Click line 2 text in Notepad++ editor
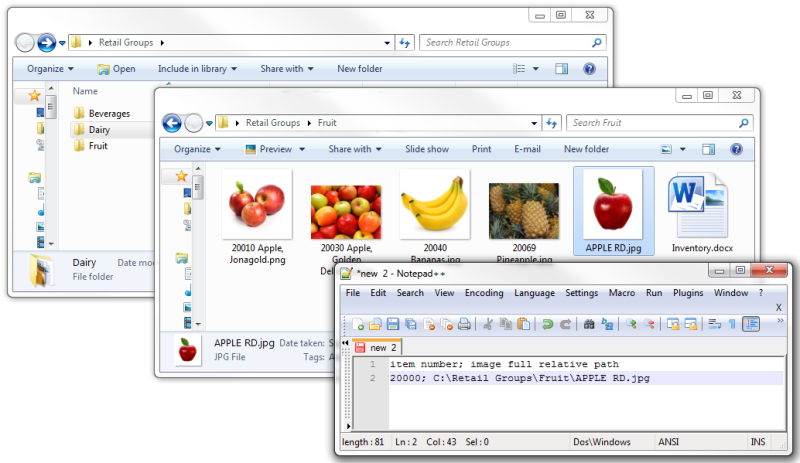The image size is (800, 463). 519,378
